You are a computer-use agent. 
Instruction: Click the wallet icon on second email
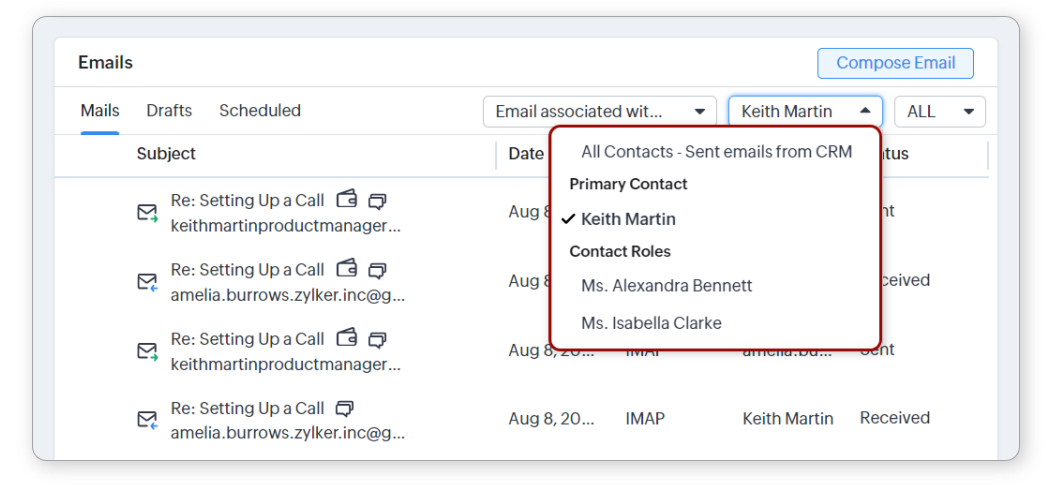[x=346, y=269]
